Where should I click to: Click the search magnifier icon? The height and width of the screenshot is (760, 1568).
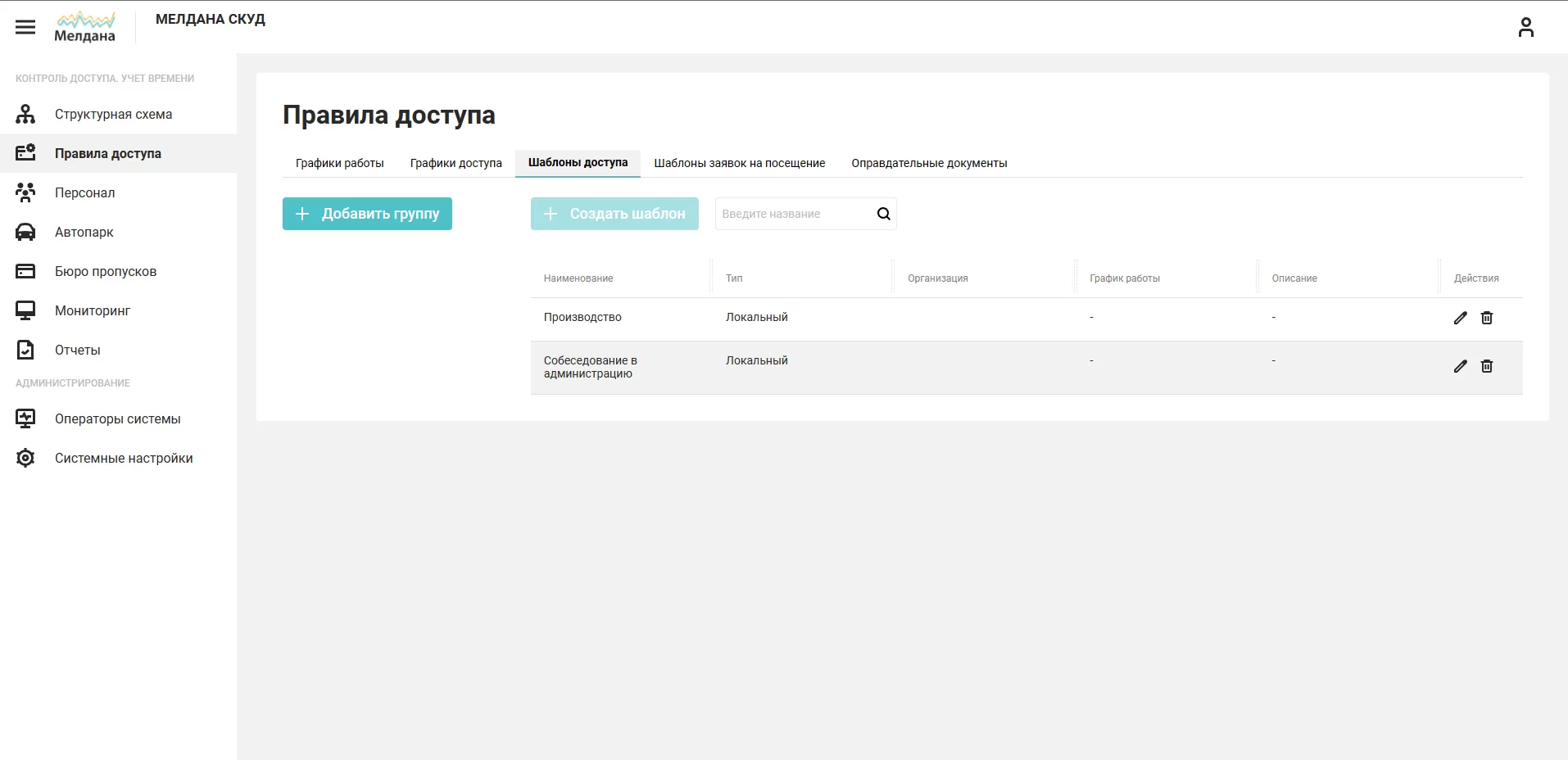(x=883, y=214)
